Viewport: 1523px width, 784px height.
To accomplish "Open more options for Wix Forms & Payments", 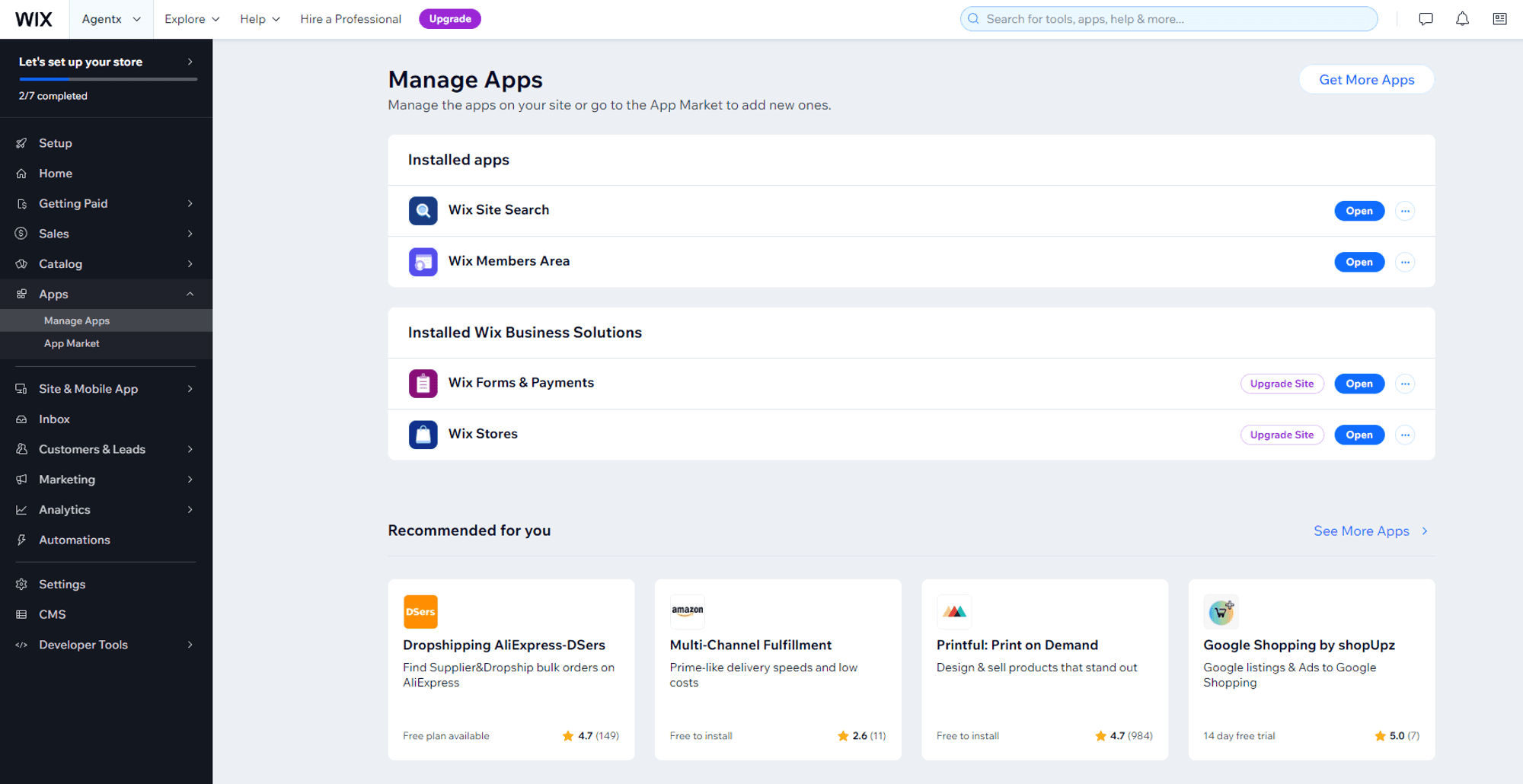I will click(1405, 384).
